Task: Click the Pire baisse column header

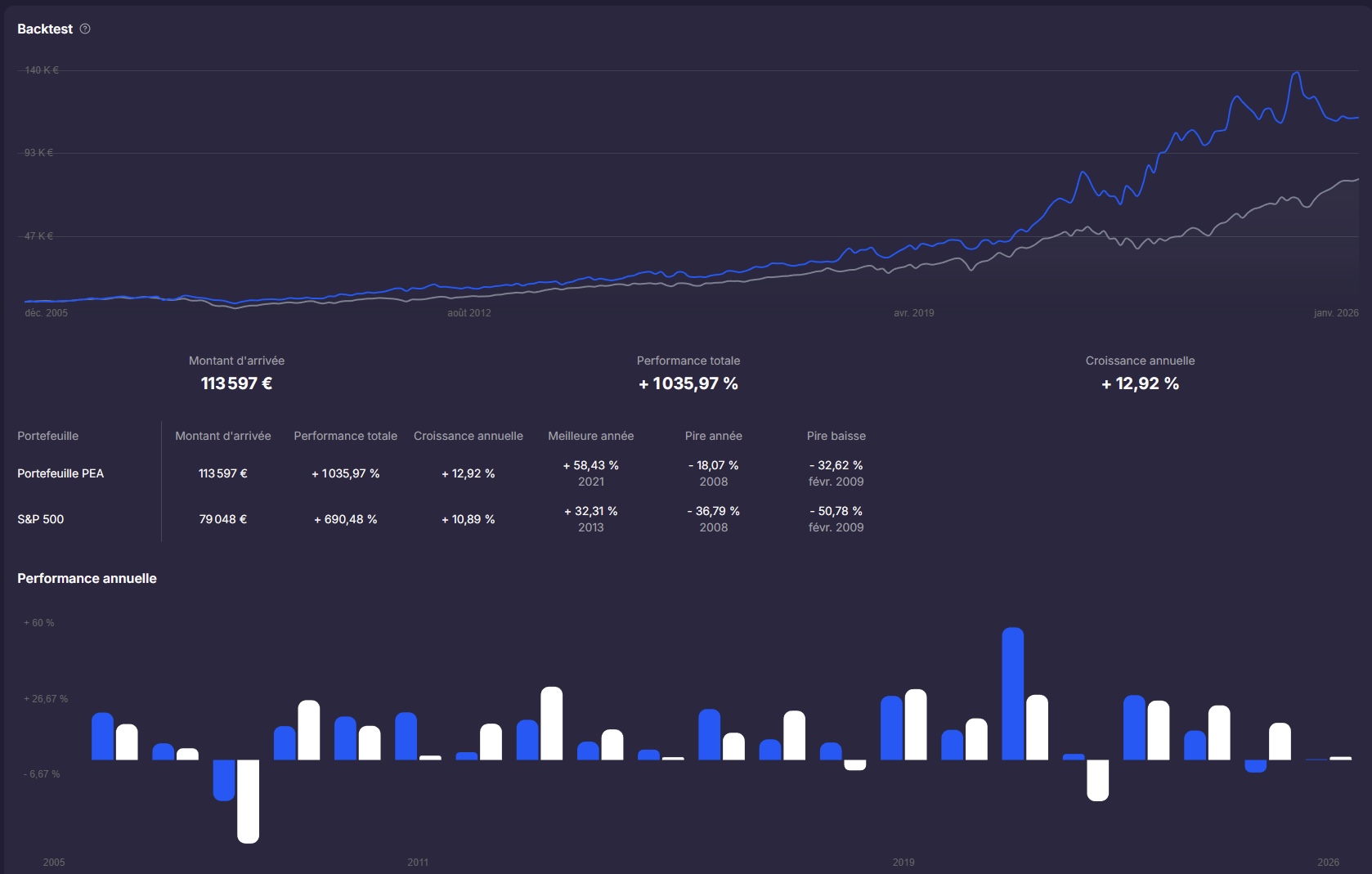Action: tap(836, 436)
